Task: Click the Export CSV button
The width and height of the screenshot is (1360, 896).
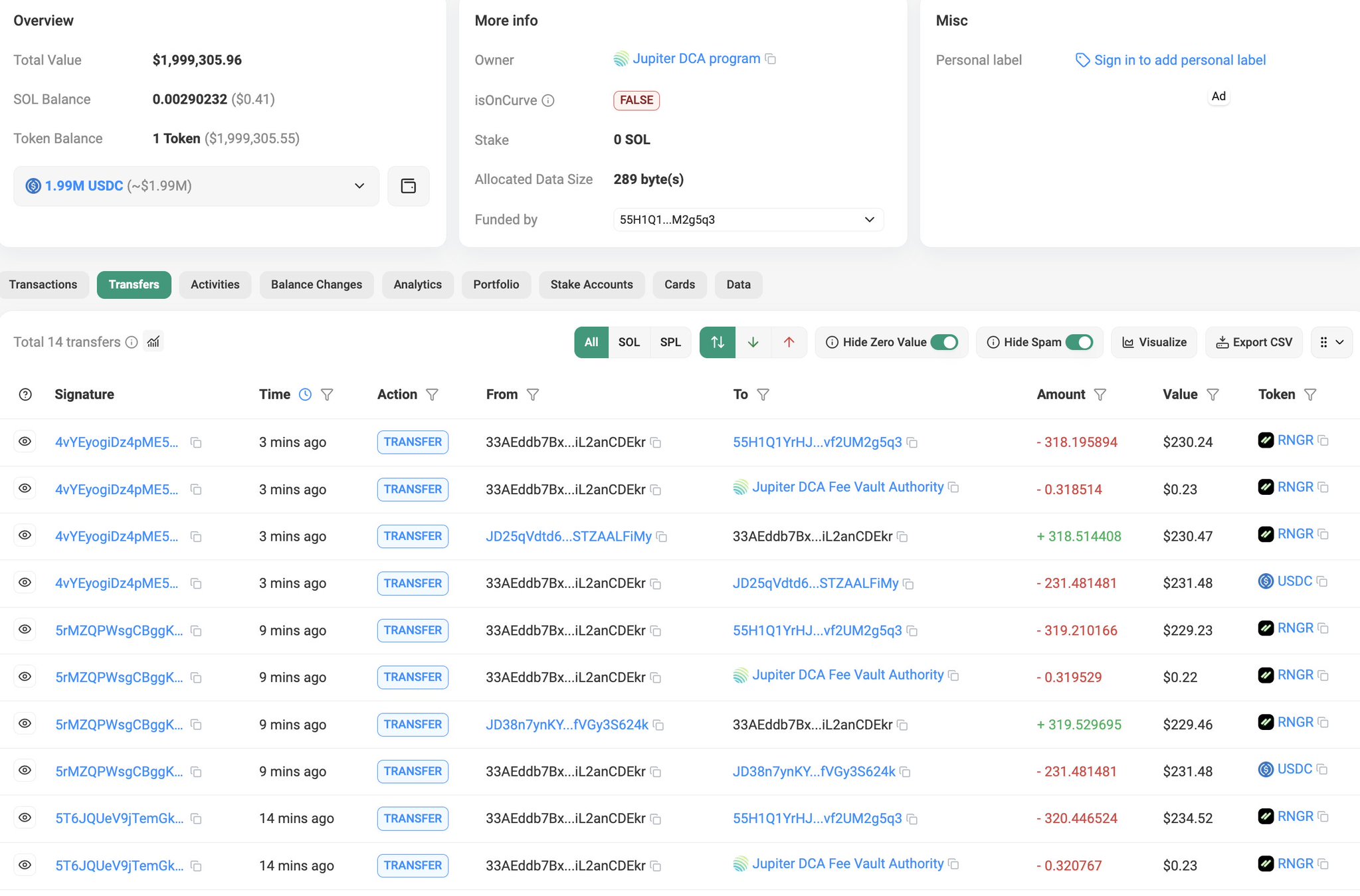Action: point(1254,342)
